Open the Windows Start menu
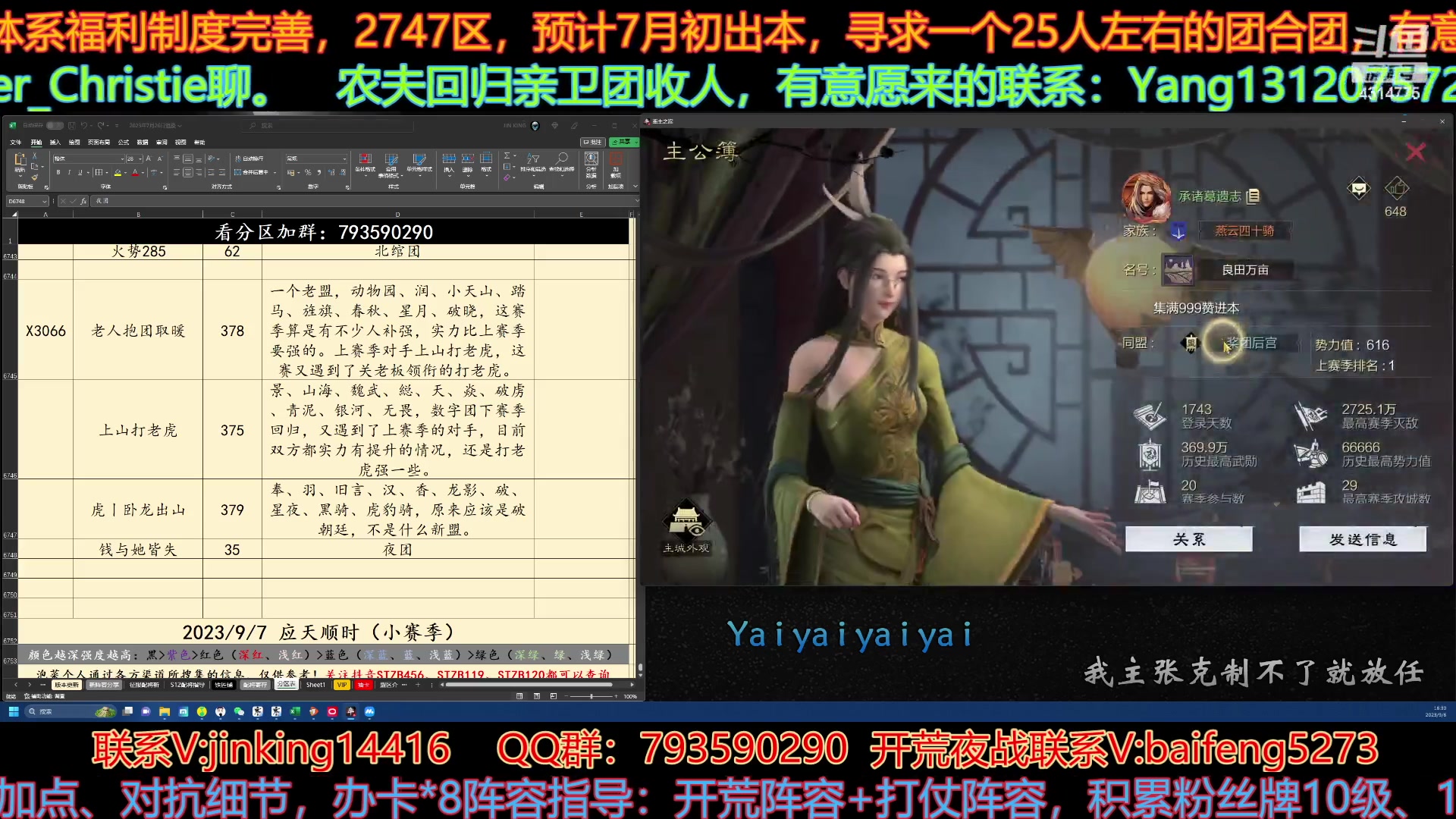Viewport: 1456px width, 819px height. point(13,711)
